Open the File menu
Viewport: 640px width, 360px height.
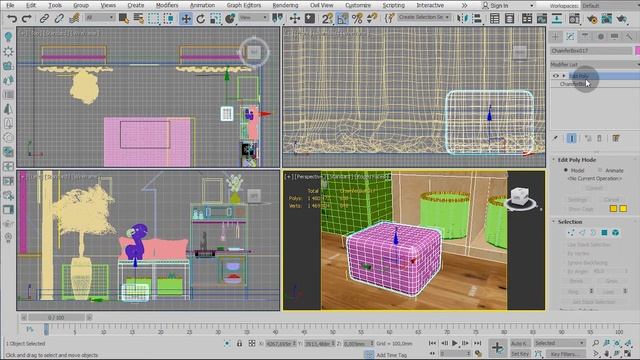pos(10,5)
